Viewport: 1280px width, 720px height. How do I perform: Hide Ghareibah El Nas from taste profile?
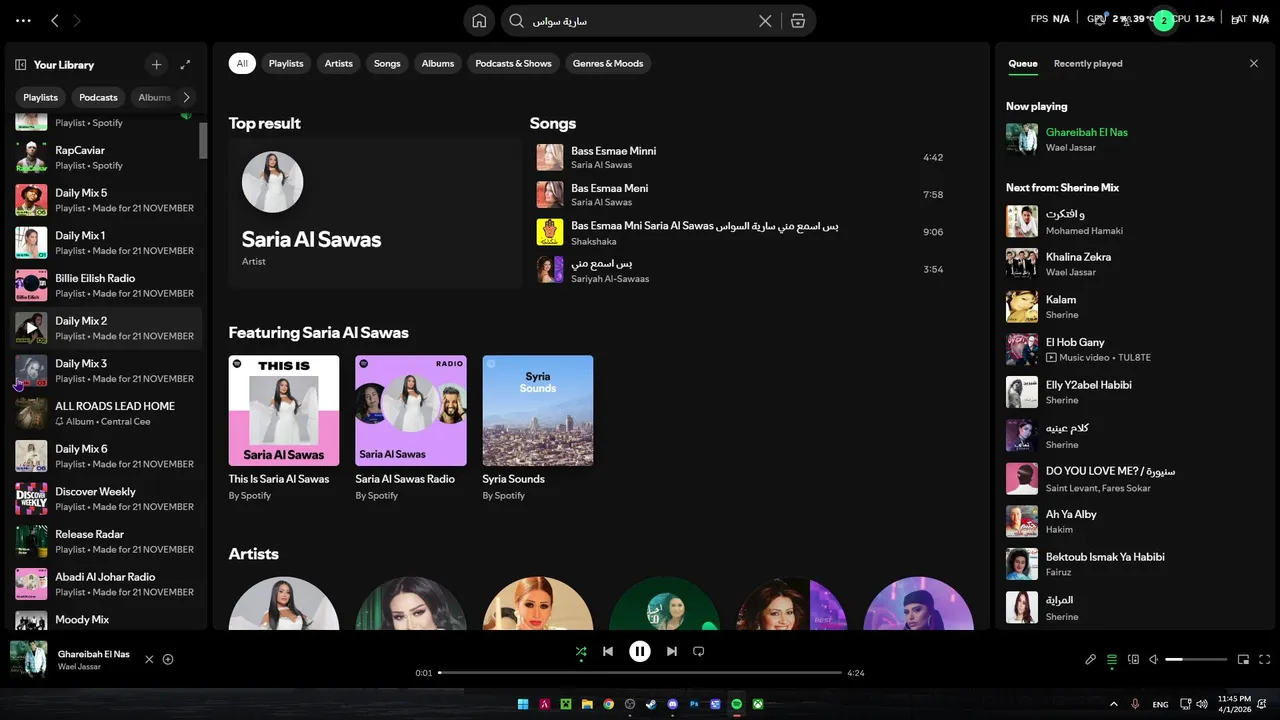tap(149, 659)
